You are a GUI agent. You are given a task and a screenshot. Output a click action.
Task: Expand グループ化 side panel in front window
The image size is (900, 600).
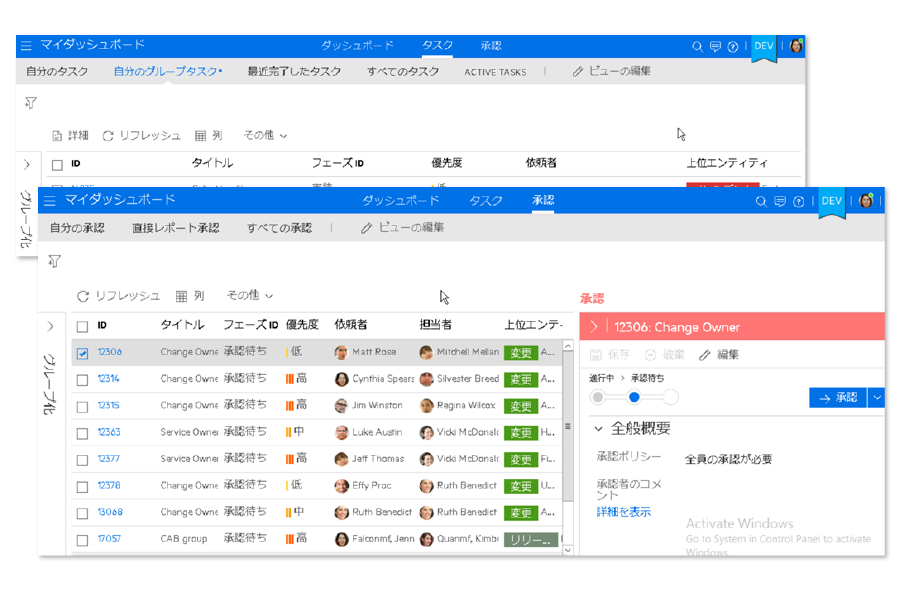pyautogui.click(x=51, y=327)
